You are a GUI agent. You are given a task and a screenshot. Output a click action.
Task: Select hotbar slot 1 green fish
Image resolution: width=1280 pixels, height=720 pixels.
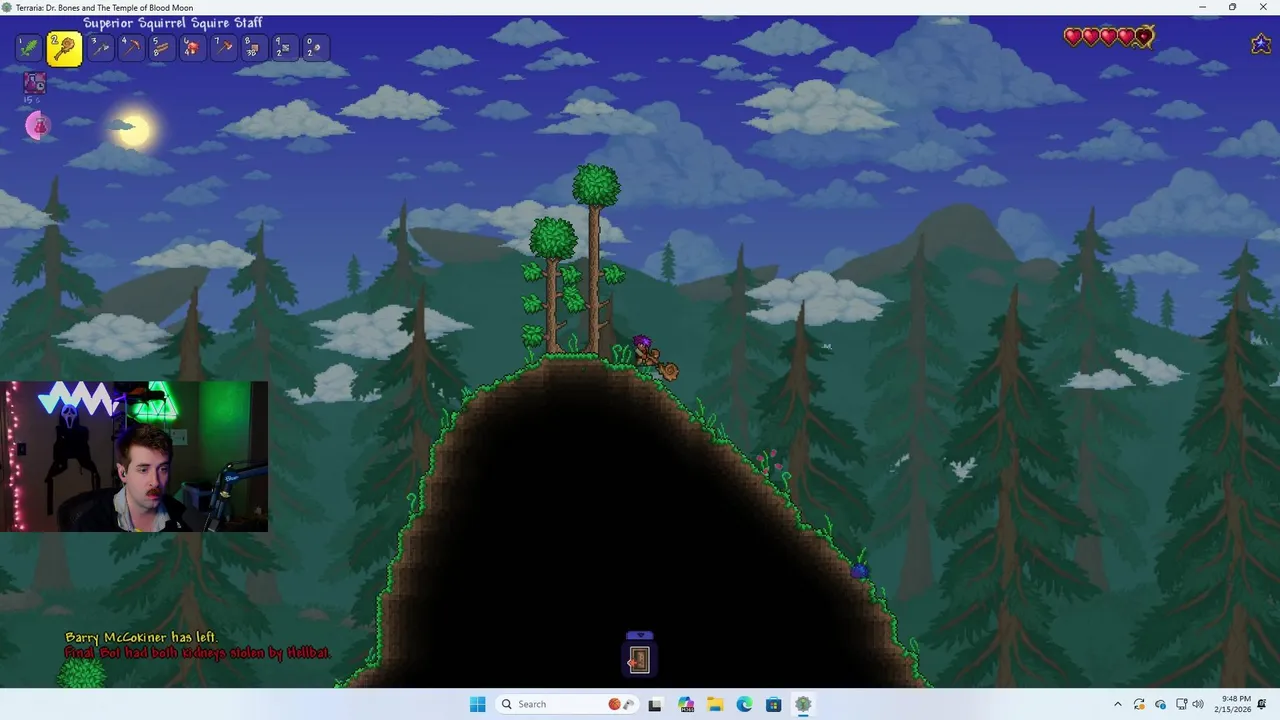[29, 47]
